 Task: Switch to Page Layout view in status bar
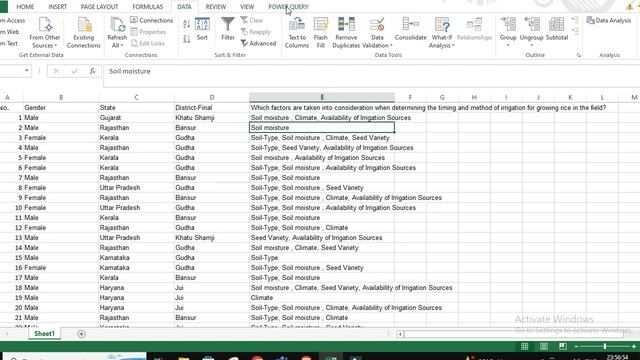pos(544,347)
